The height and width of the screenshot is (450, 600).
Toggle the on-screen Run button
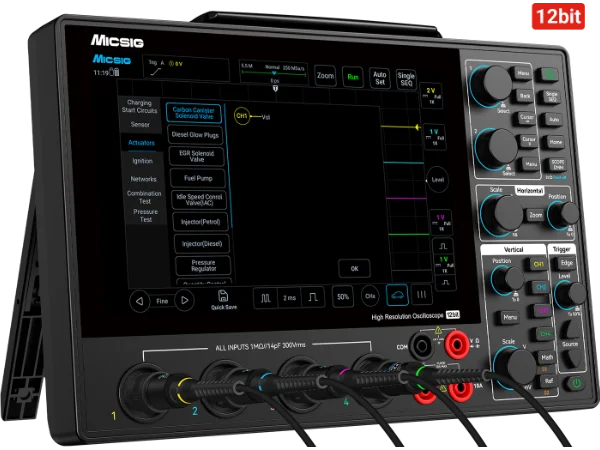click(x=353, y=77)
